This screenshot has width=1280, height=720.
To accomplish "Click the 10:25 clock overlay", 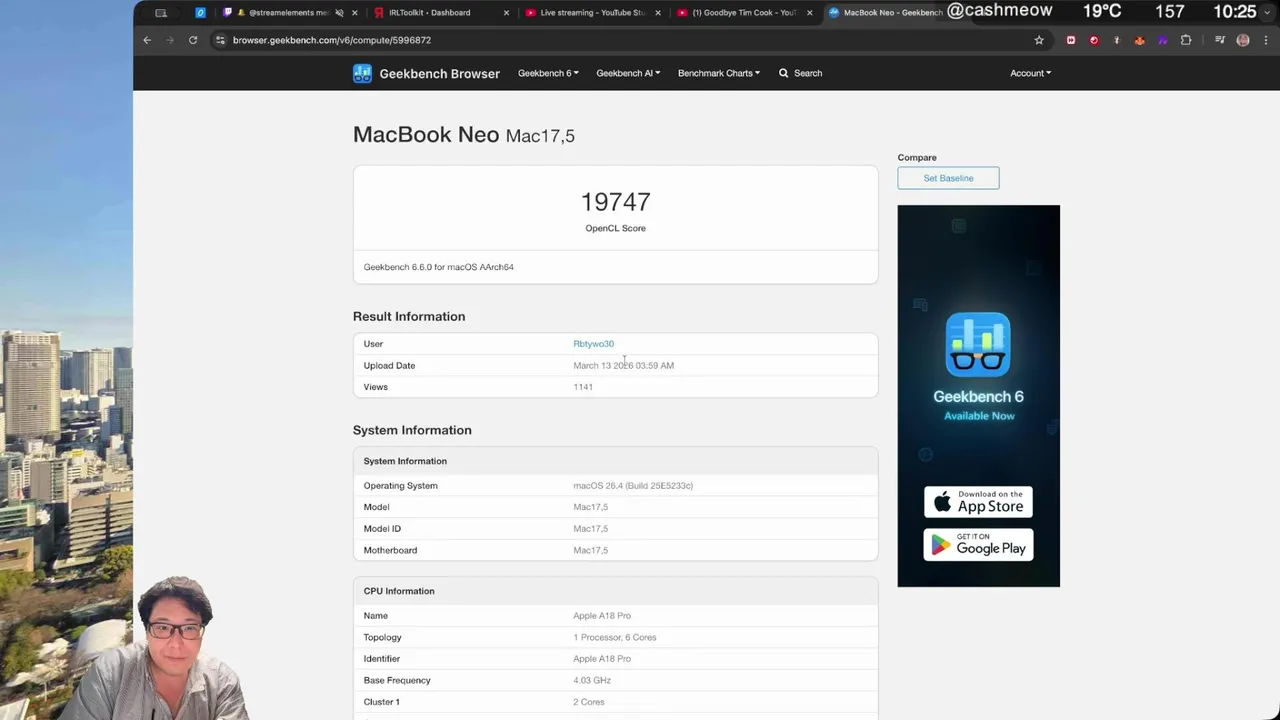I will click(x=1234, y=12).
